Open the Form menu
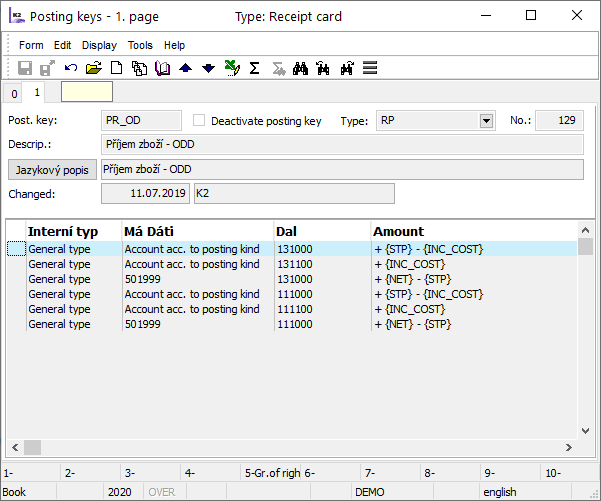Screen dimensions: 601x501 tap(31, 45)
